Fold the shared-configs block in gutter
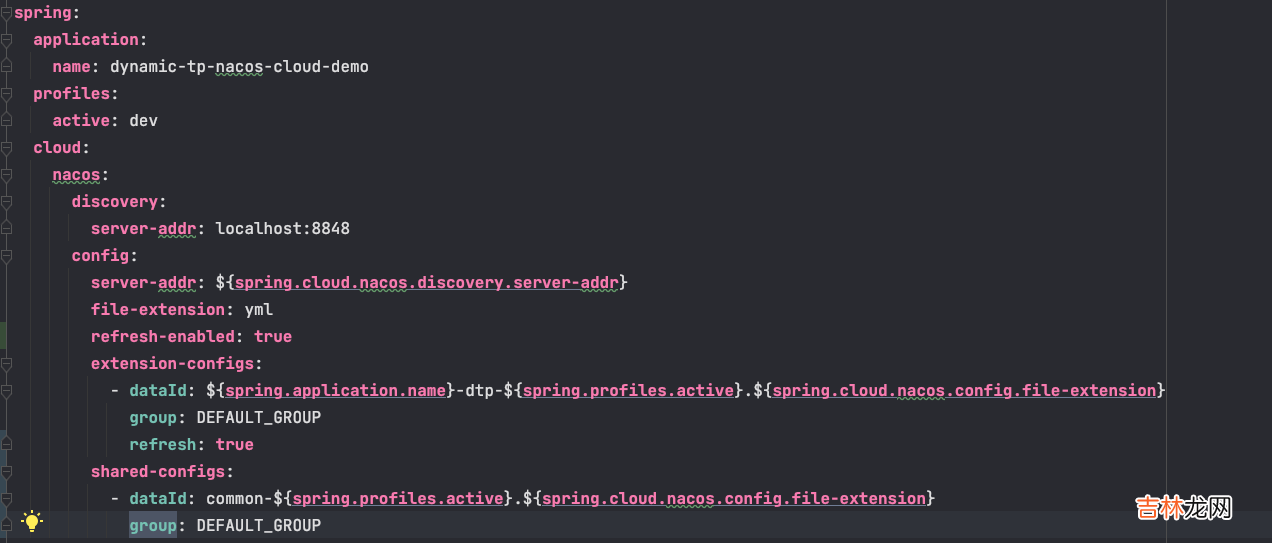This screenshot has width=1272, height=543. tap(6, 472)
